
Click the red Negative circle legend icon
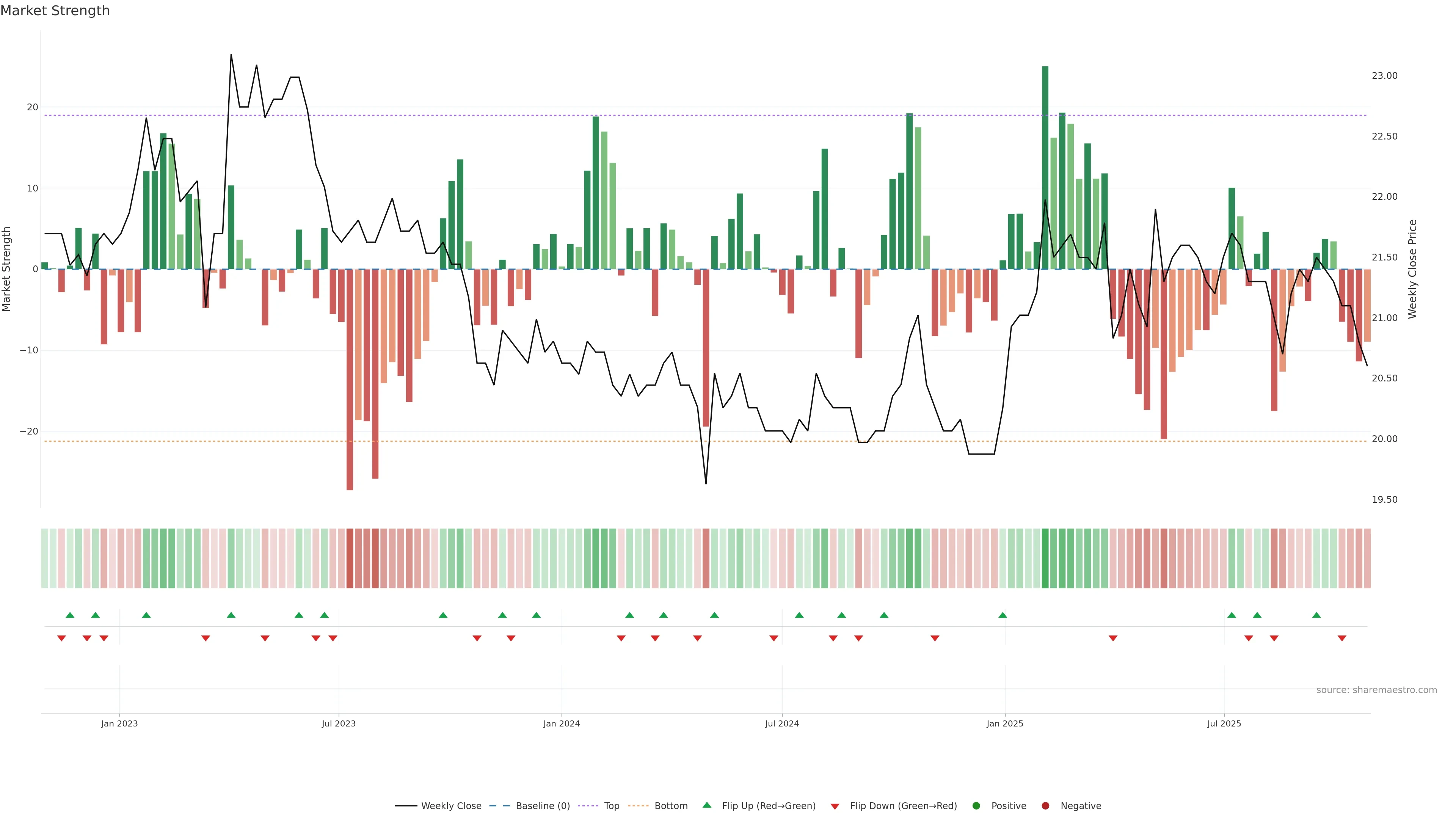1045,806
